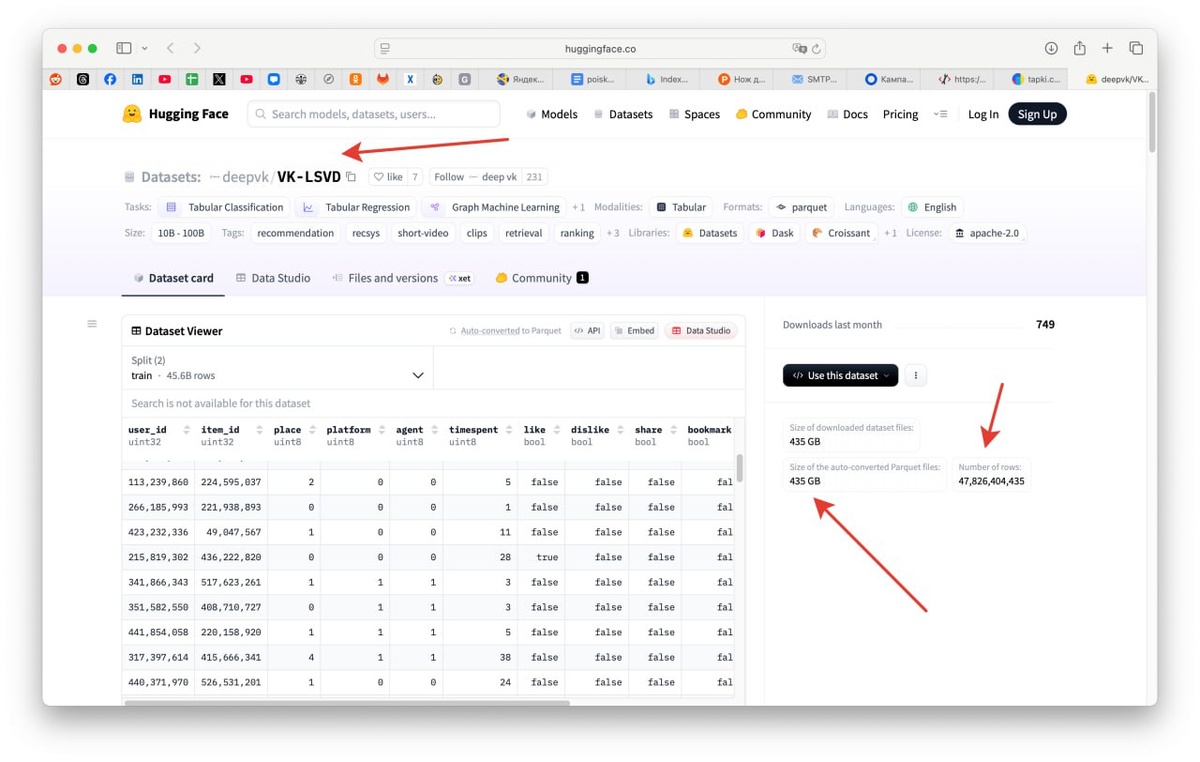Open the Spaces navigation item
This screenshot has width=1200, height=762.
694,114
